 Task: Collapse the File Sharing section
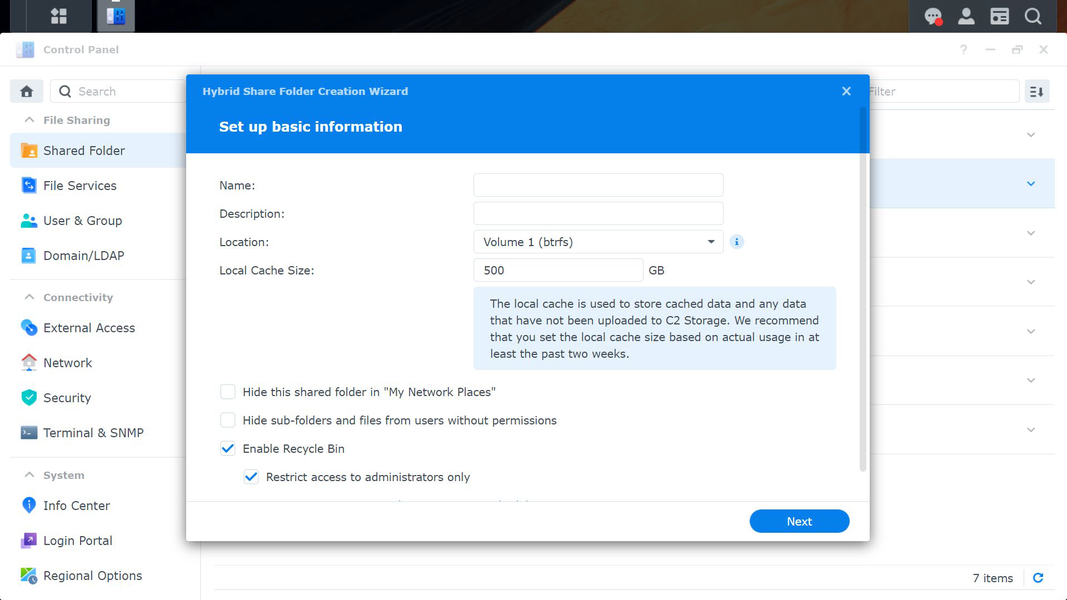click(x=29, y=120)
